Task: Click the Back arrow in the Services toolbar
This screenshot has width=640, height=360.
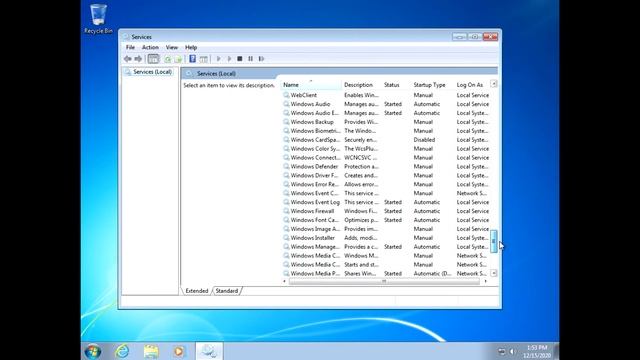Action: (x=127, y=59)
